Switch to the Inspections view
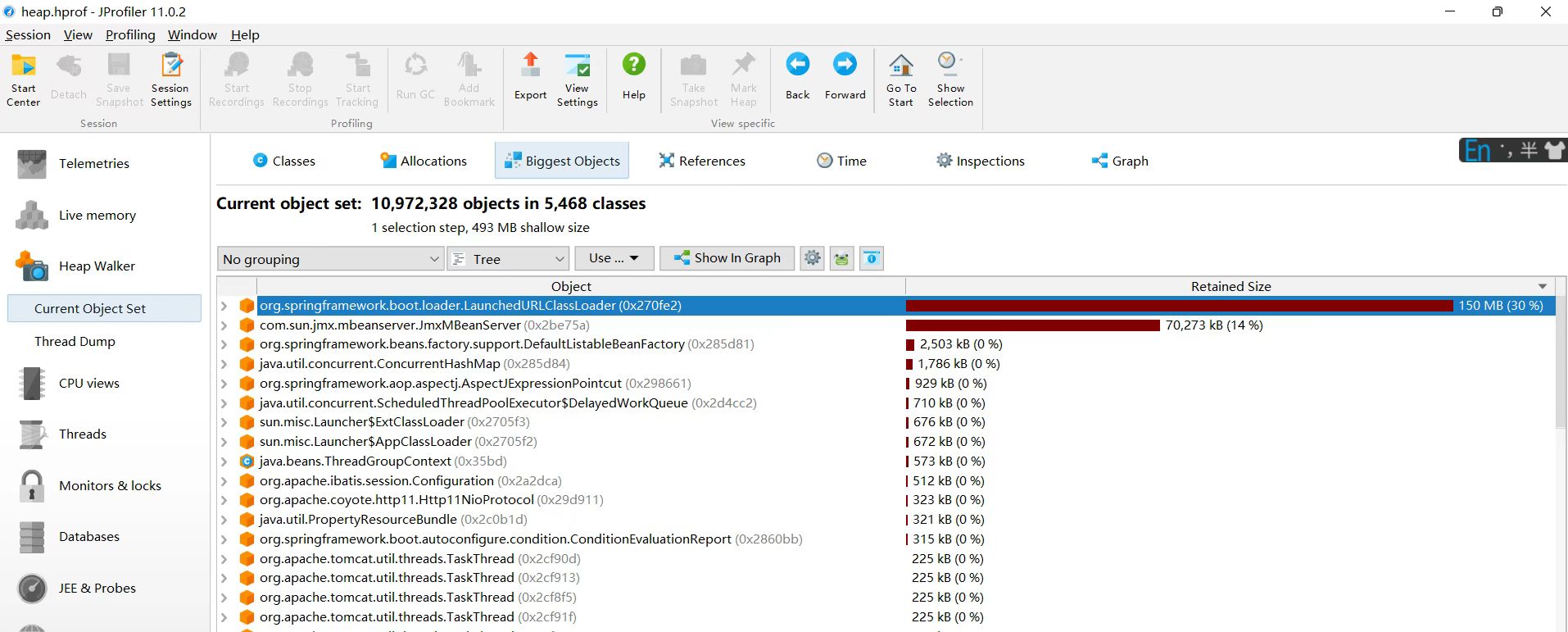 click(981, 161)
